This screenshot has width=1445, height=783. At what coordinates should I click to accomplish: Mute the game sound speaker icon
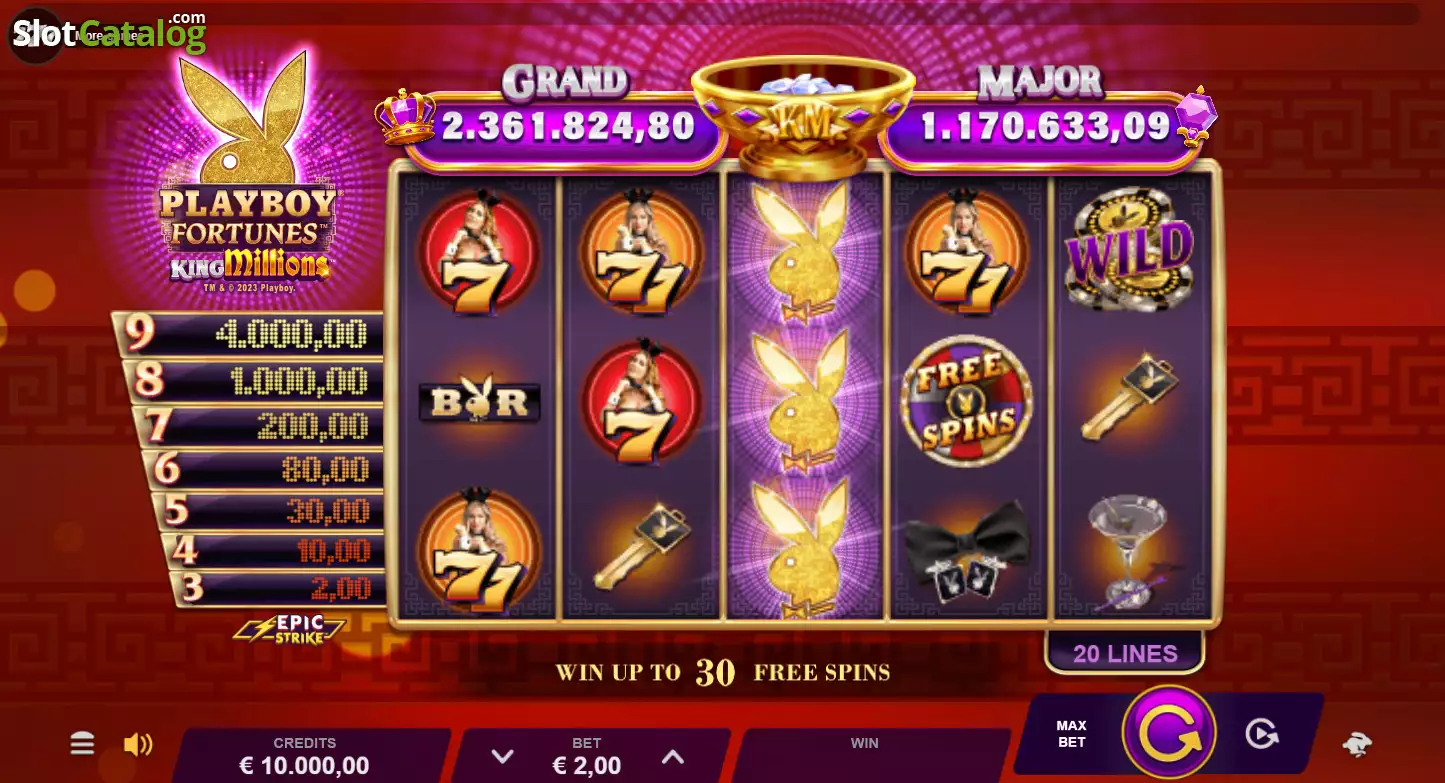138,744
